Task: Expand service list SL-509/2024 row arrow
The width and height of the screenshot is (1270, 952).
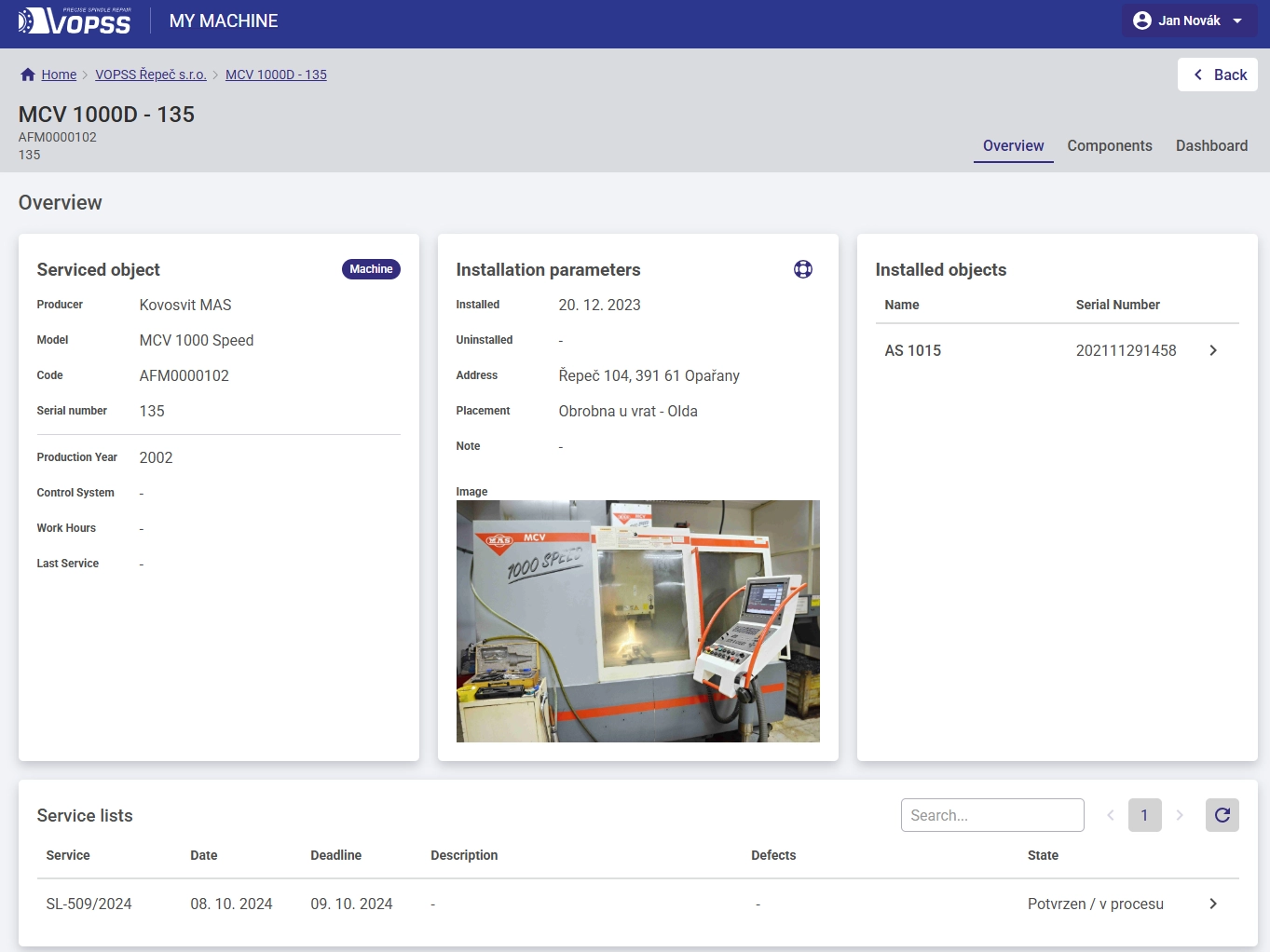Action: click(1212, 904)
